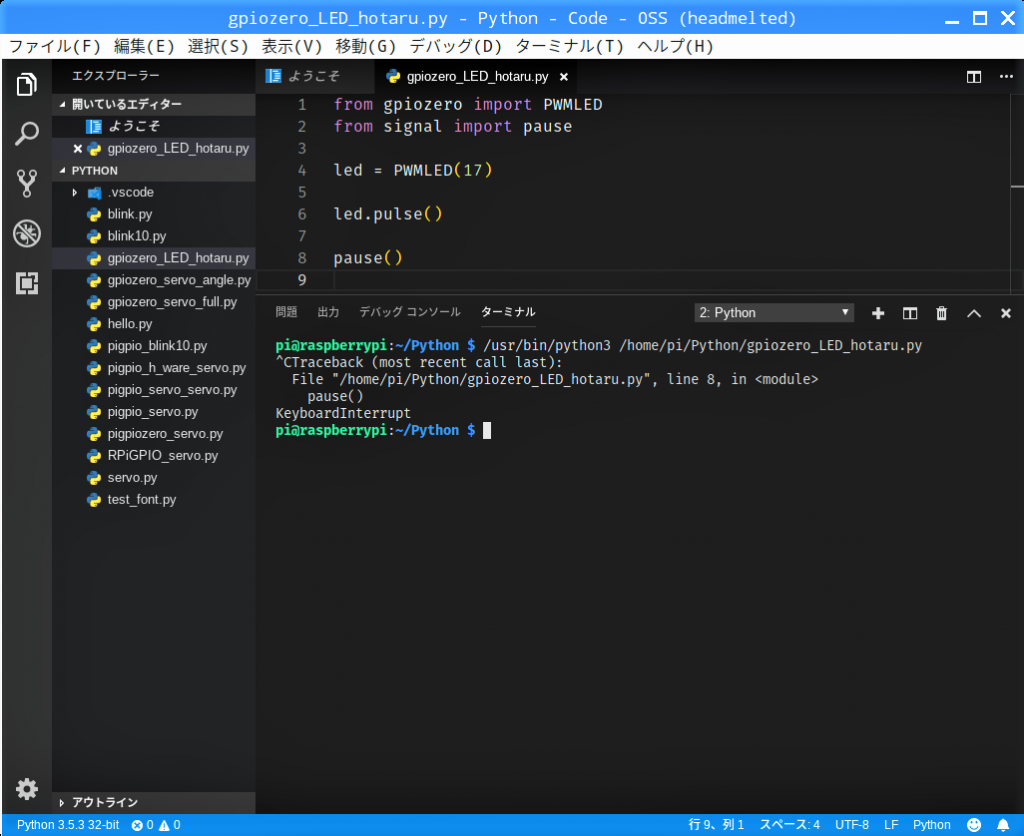Collapse the 開いているエディター section

(126, 104)
